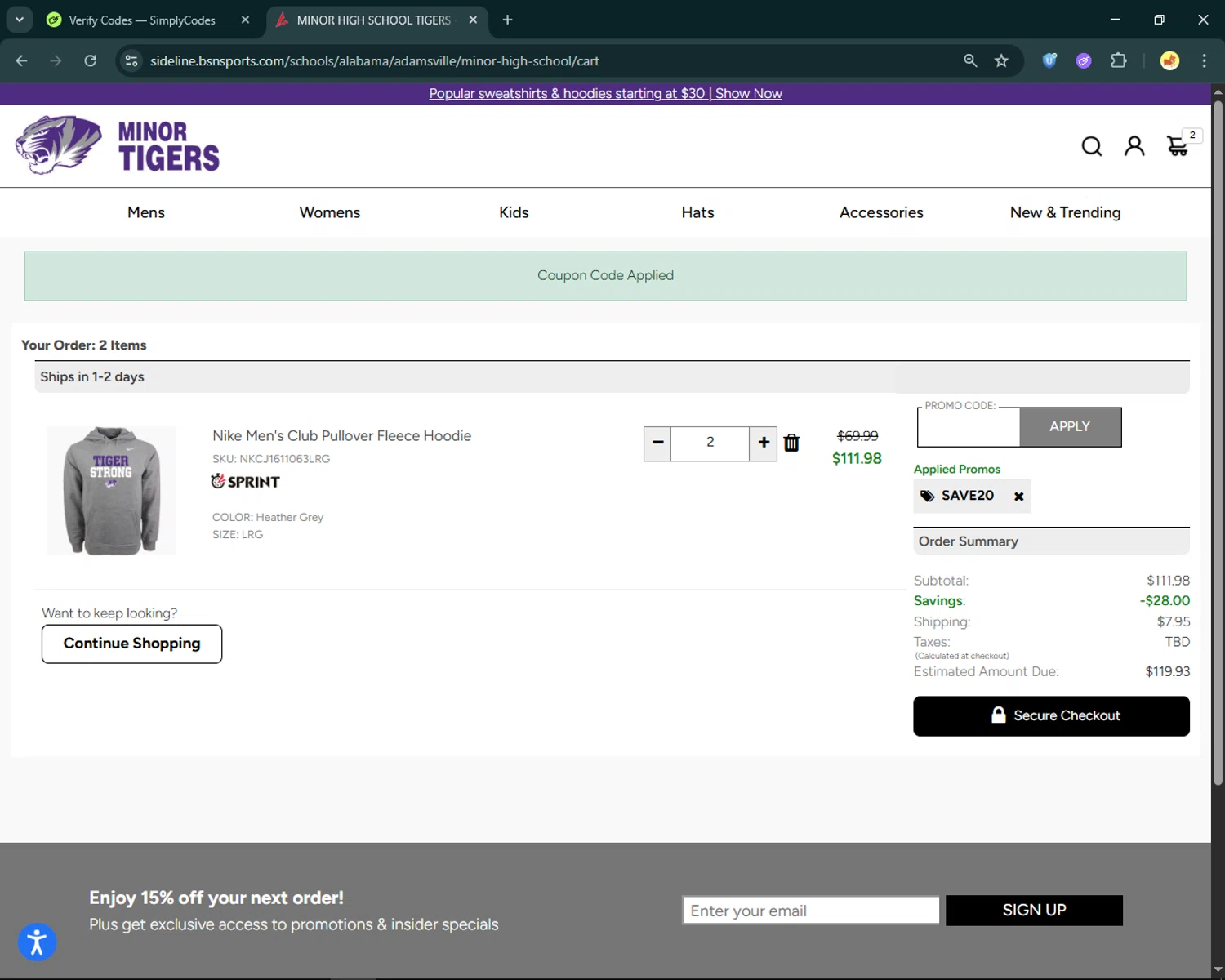Click the sweatshirts & hoodies promo banner link
Viewport: 1225px width, 980px height.
pos(605,94)
